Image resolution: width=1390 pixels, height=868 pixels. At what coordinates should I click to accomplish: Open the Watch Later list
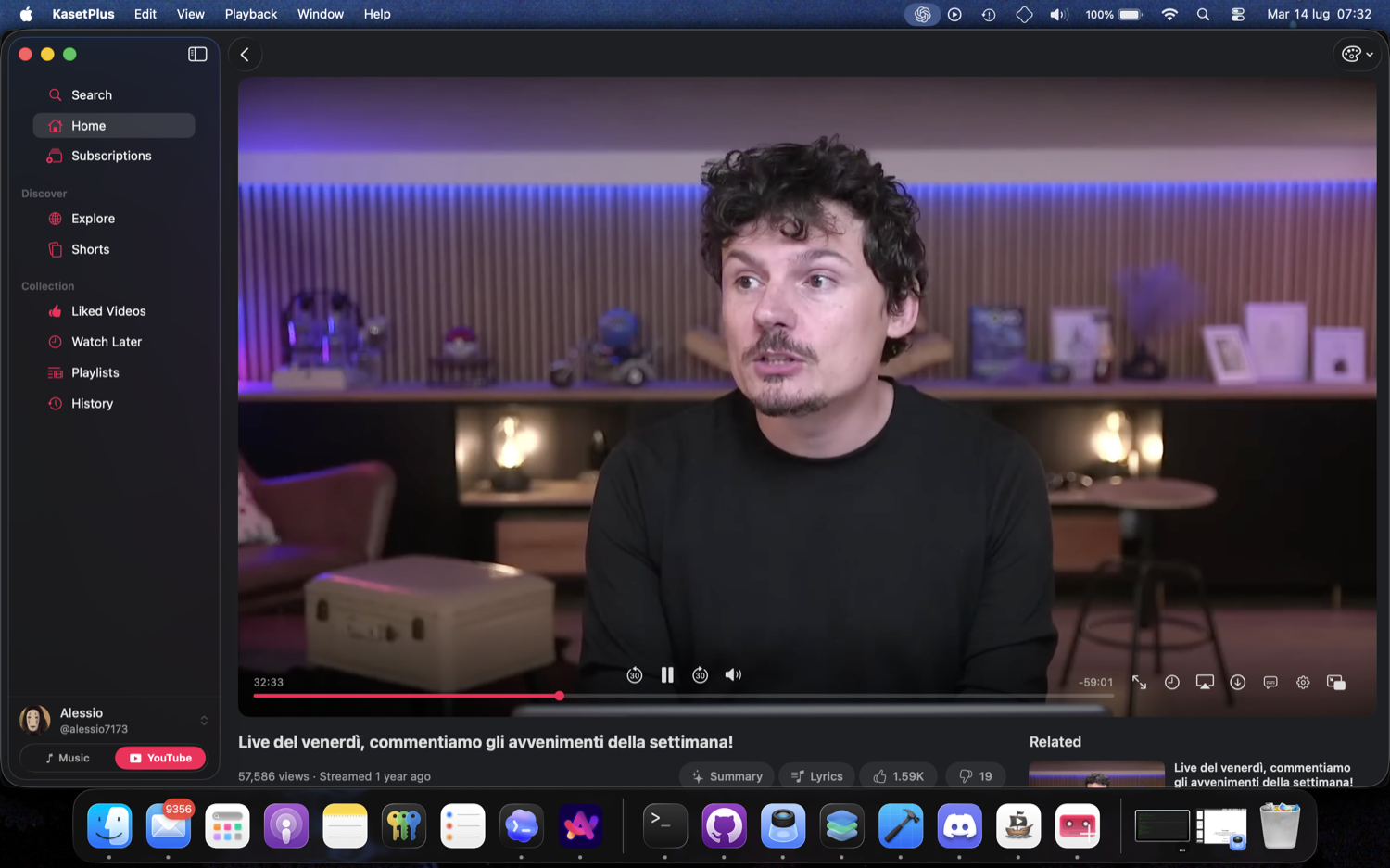(x=114, y=342)
